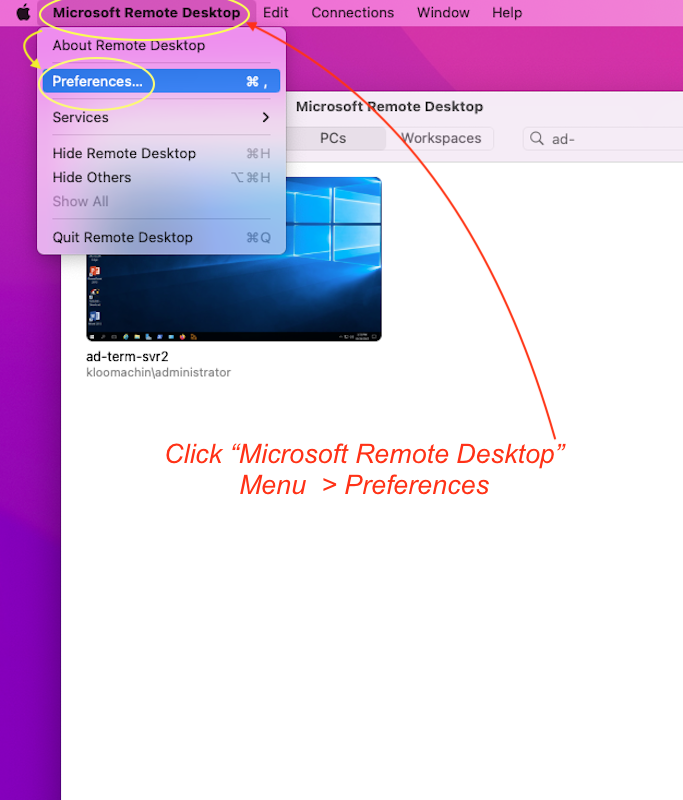Choose Hide Others
The image size is (683, 800).
coord(161,178)
